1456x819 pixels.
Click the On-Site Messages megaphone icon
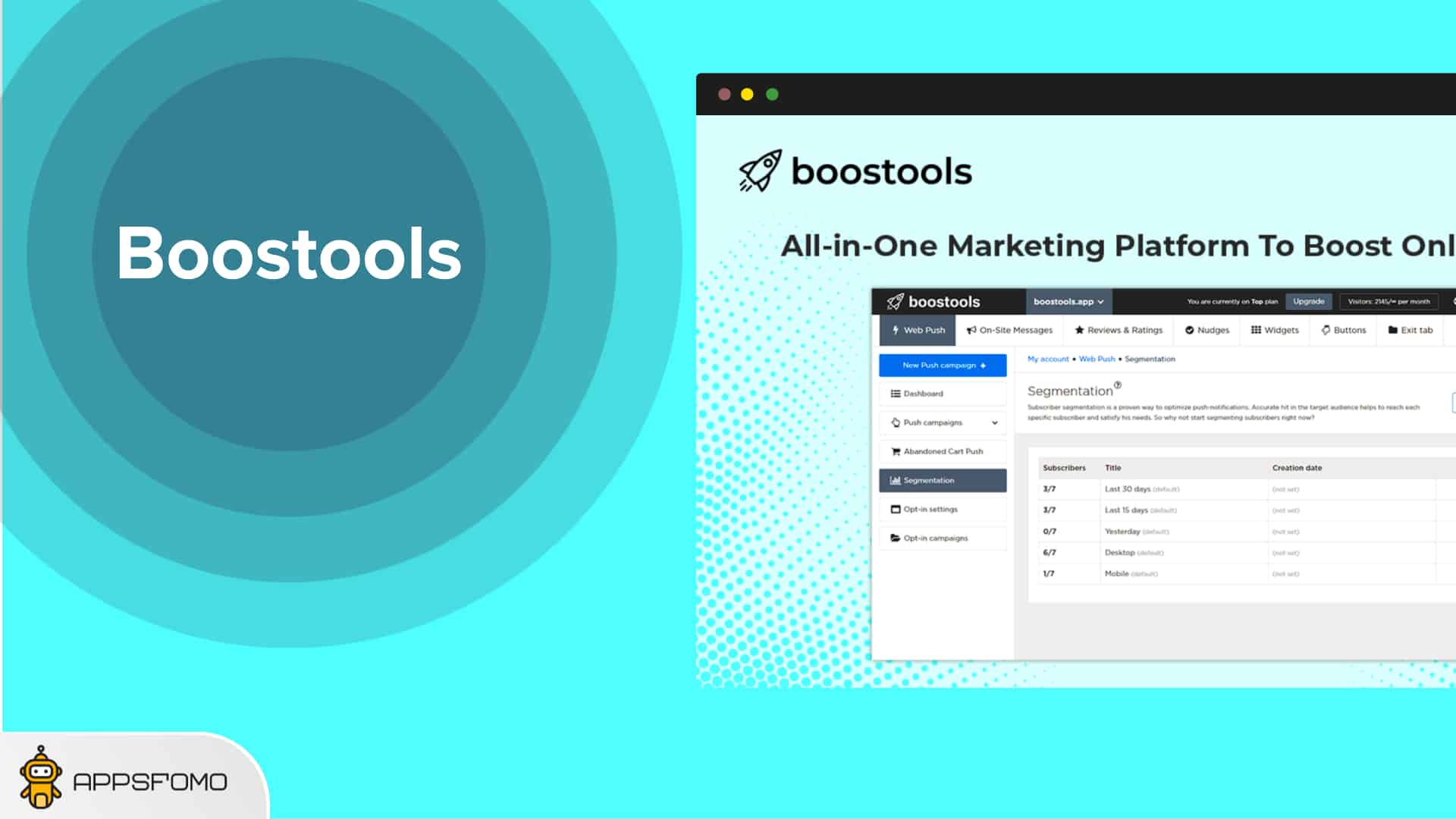pyautogui.click(x=971, y=331)
